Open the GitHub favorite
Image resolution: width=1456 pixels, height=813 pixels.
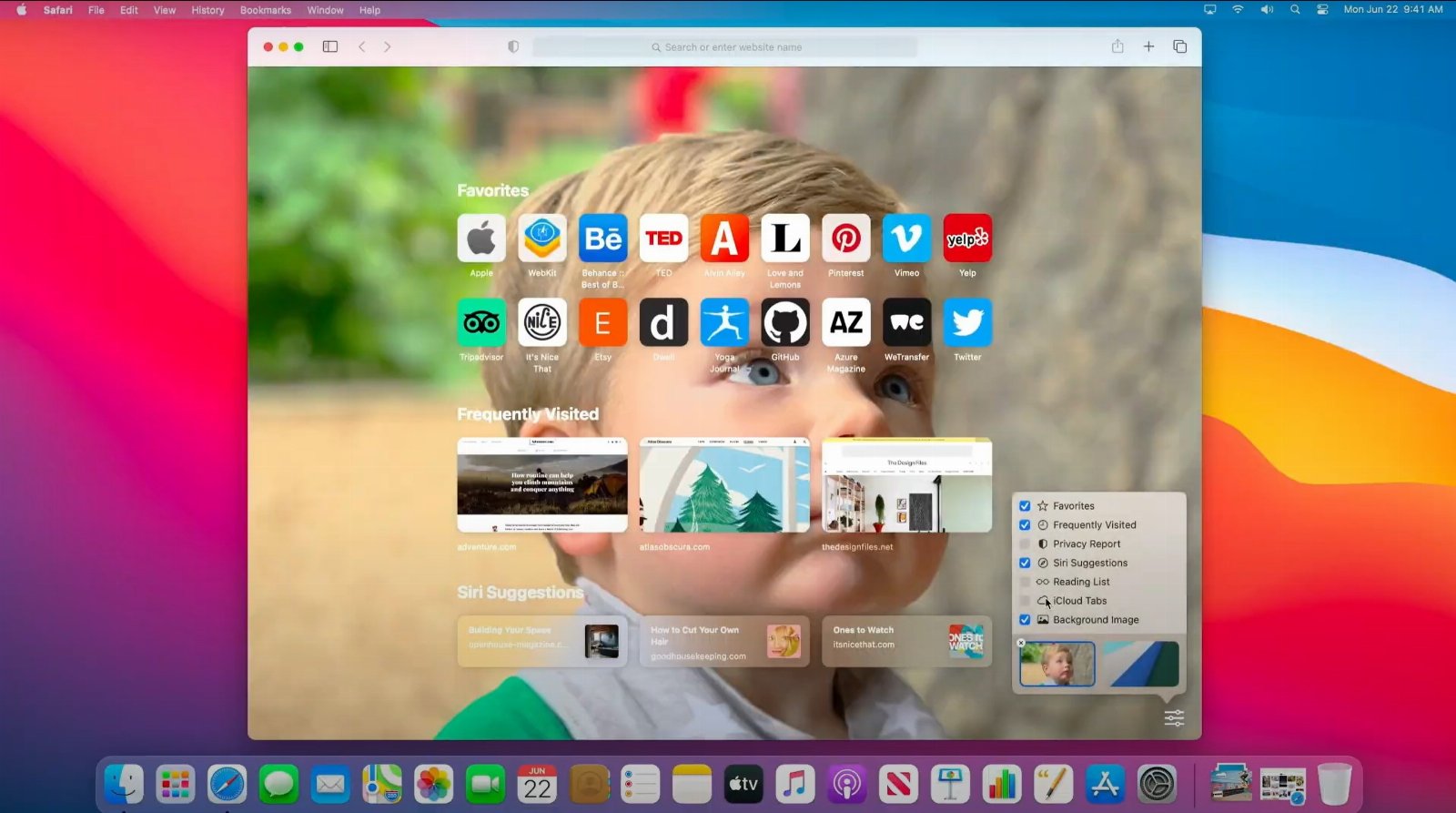click(x=785, y=322)
